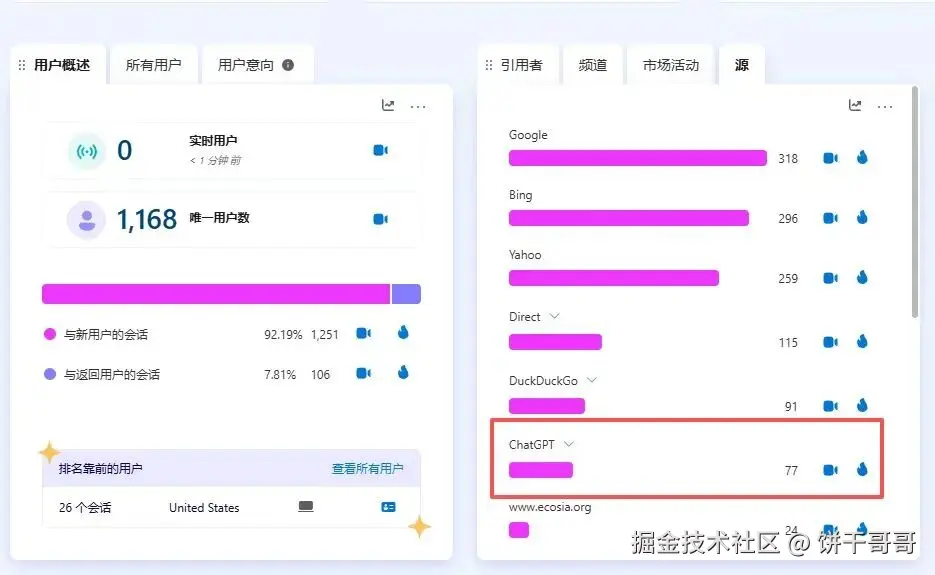Click the 与返回用户的会话 legend label

pyautogui.click(x=112, y=375)
